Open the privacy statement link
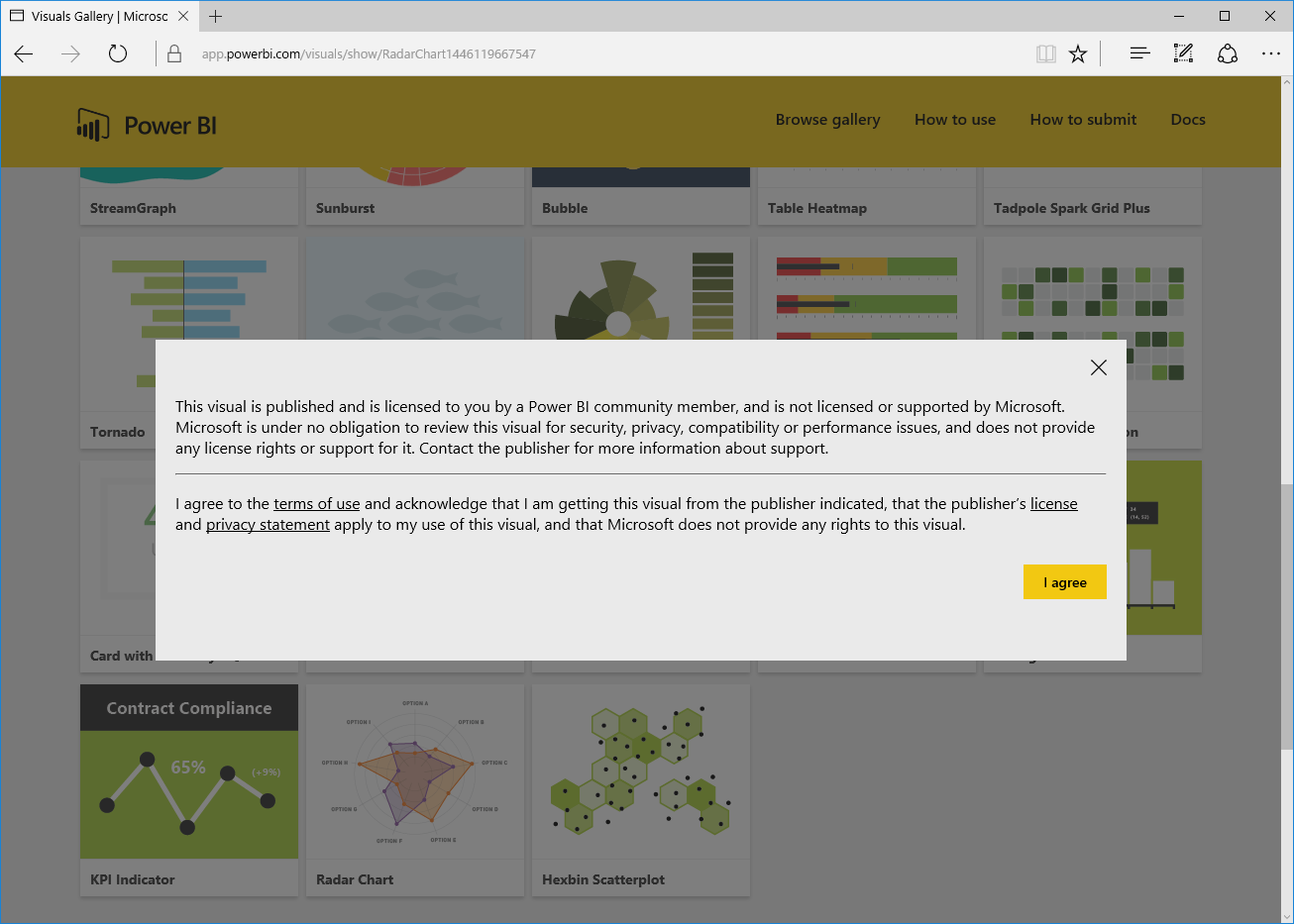The image size is (1294, 924). click(x=268, y=525)
